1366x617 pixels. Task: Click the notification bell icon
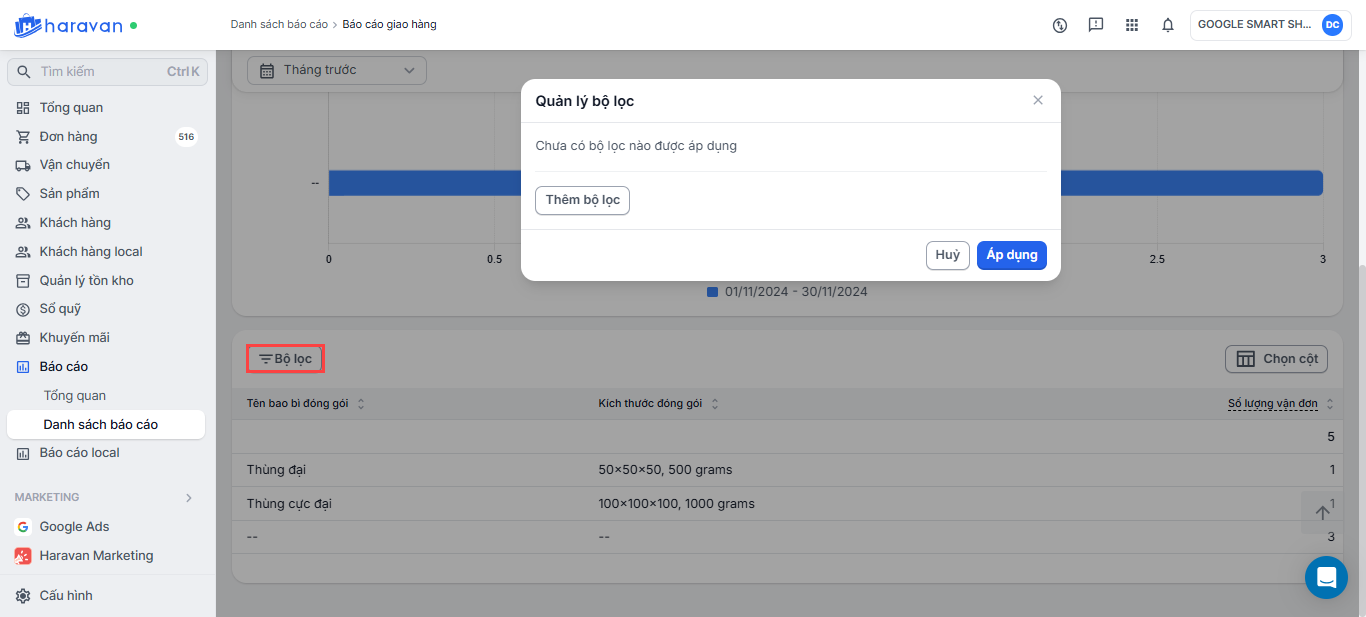pos(1167,25)
